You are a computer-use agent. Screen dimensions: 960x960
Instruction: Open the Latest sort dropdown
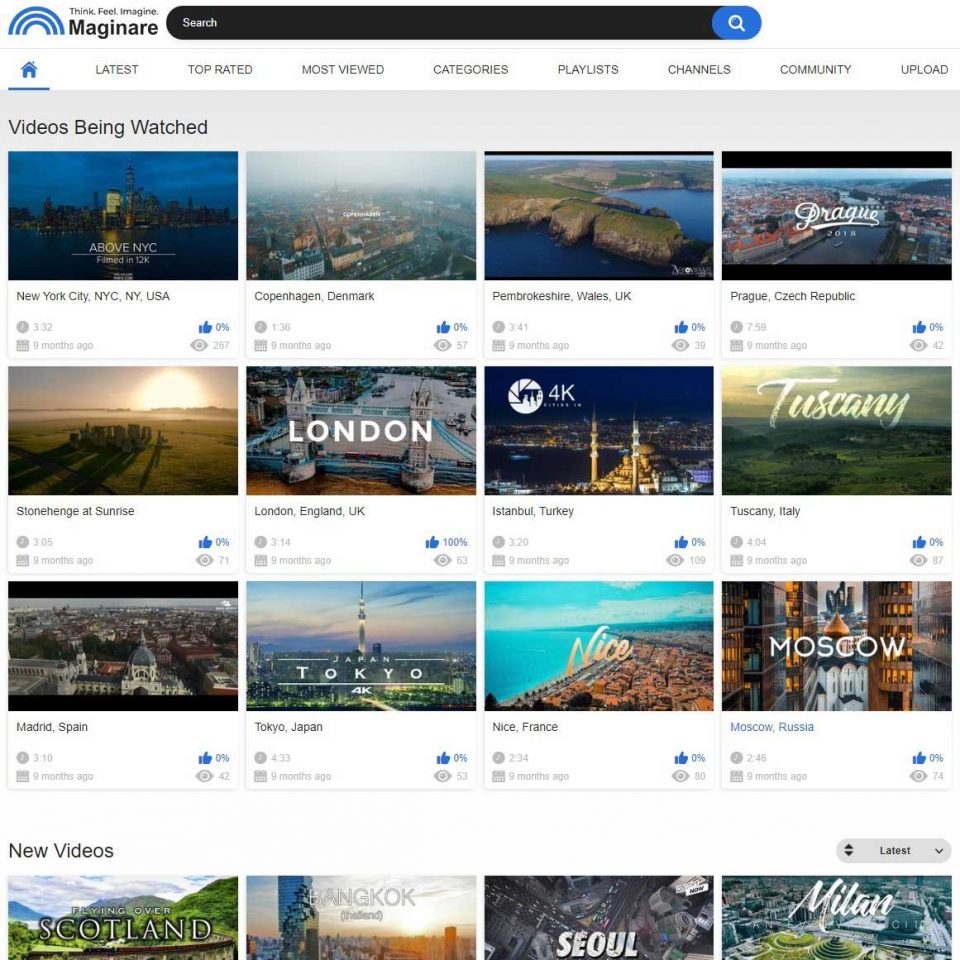[x=894, y=851]
